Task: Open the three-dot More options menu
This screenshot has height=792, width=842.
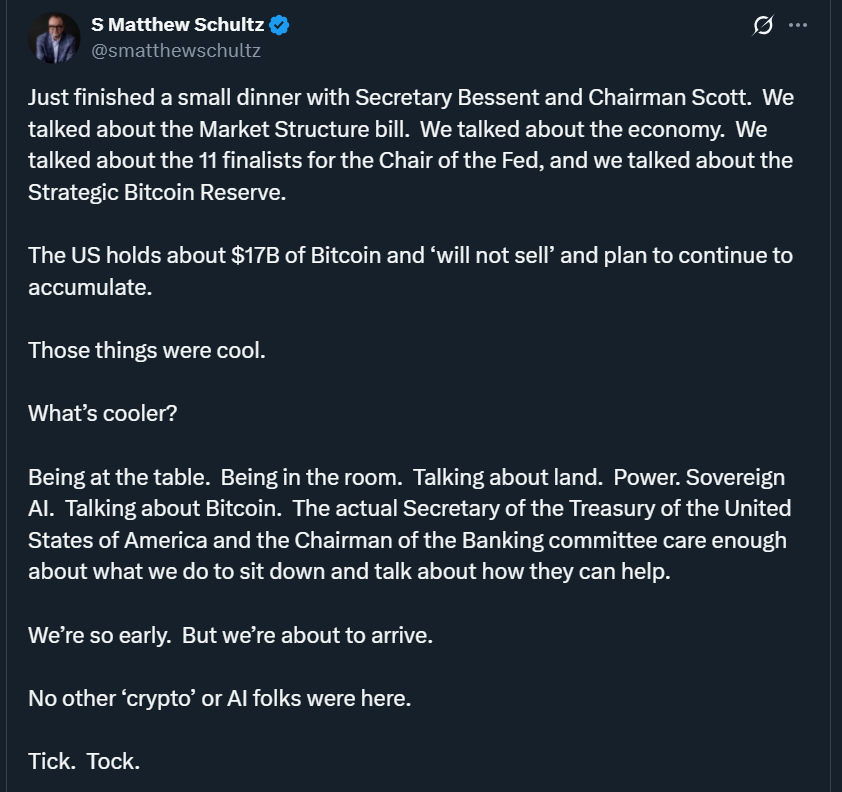Action: pos(797,26)
